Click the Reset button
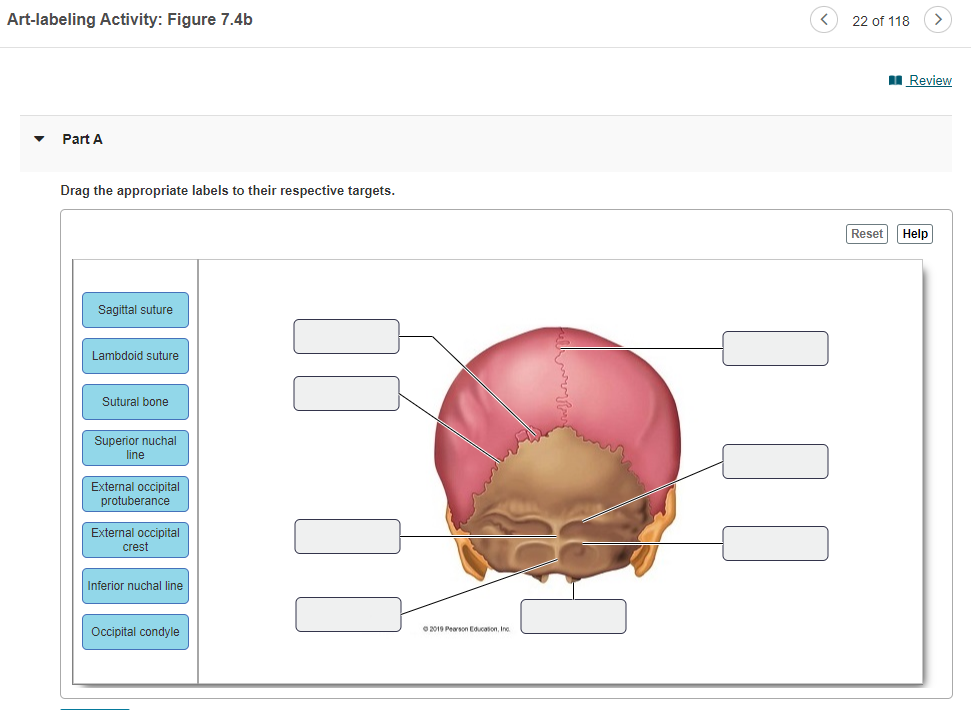 866,233
